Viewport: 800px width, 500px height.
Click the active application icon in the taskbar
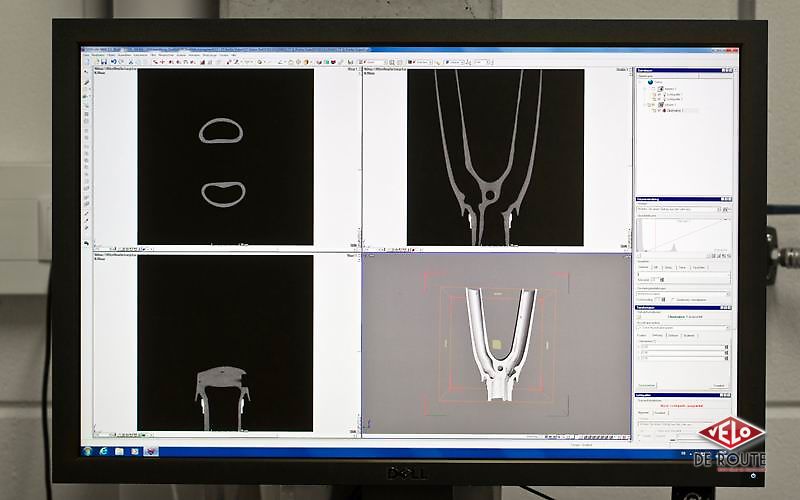pyautogui.click(x=151, y=452)
